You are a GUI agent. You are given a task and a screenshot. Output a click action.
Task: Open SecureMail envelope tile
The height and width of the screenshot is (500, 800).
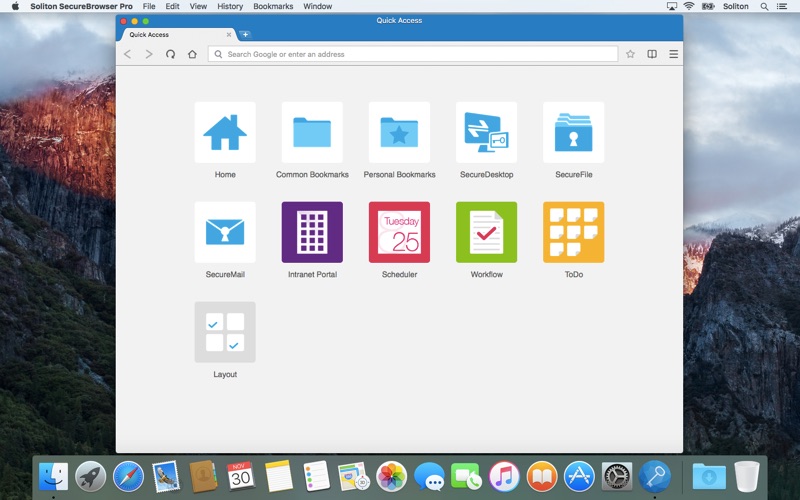pyautogui.click(x=225, y=232)
